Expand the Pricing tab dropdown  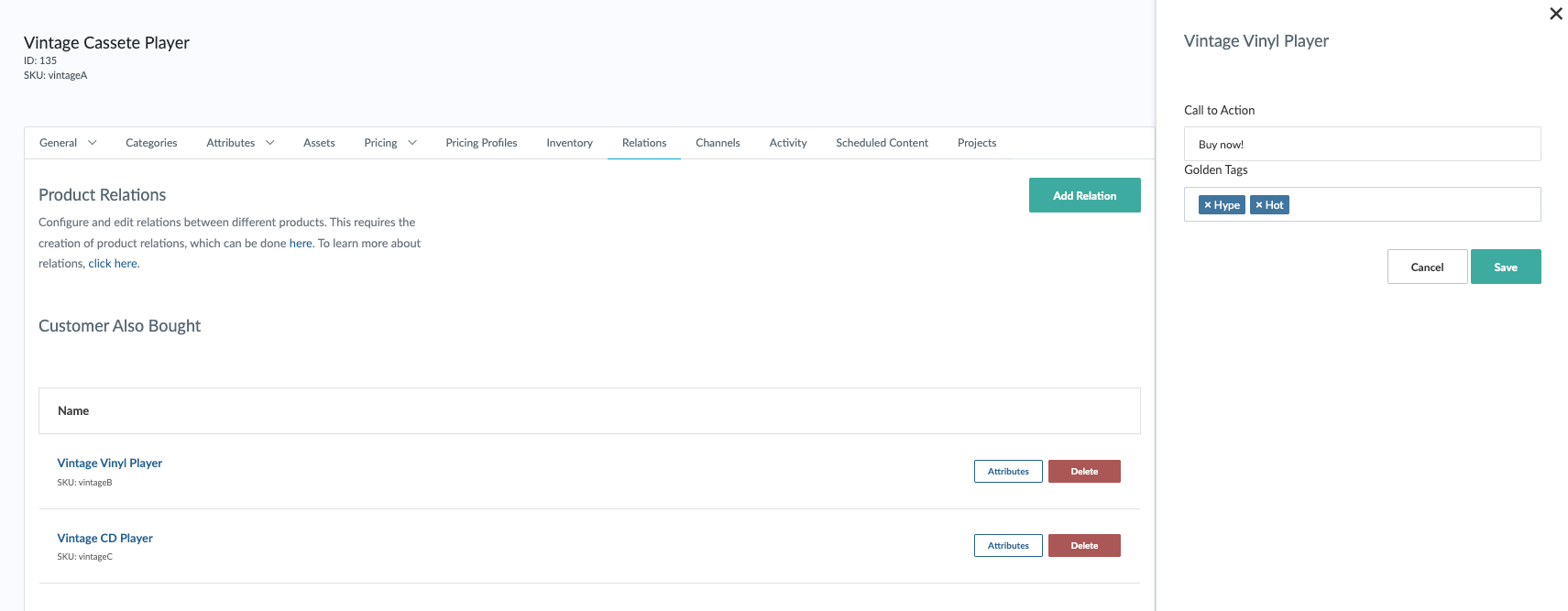point(412,143)
